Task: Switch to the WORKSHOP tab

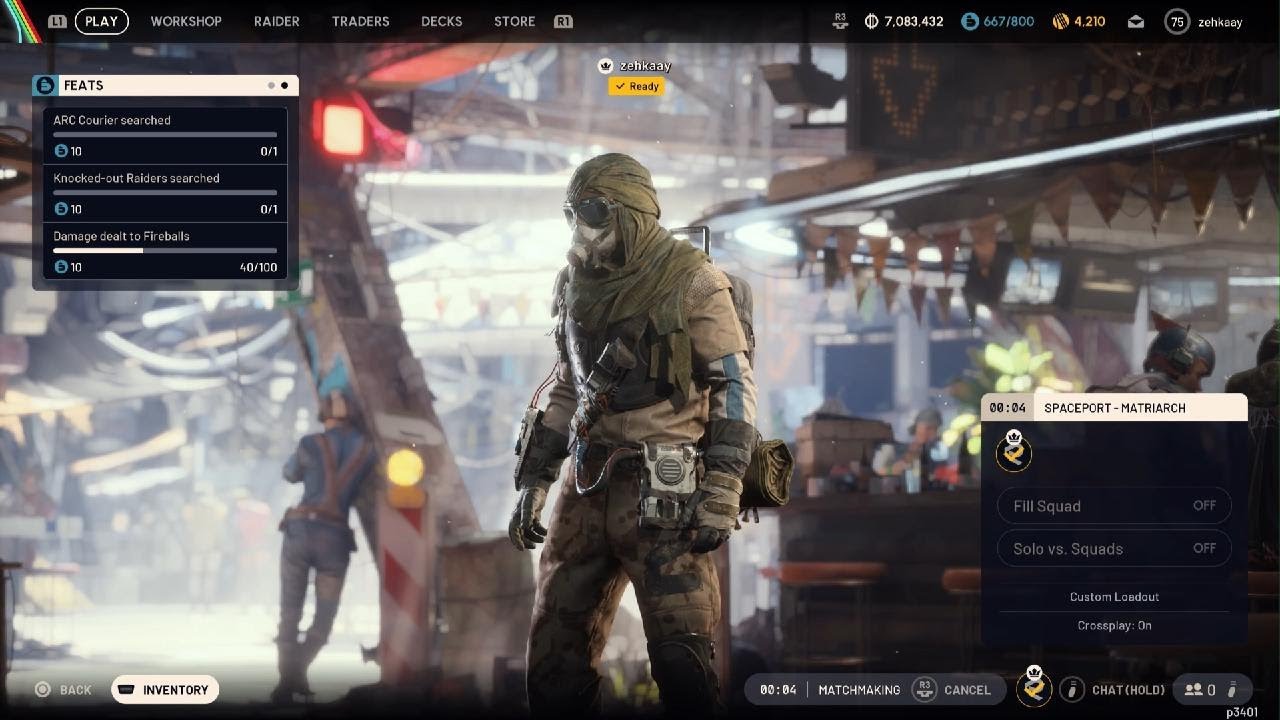Action: tap(186, 21)
